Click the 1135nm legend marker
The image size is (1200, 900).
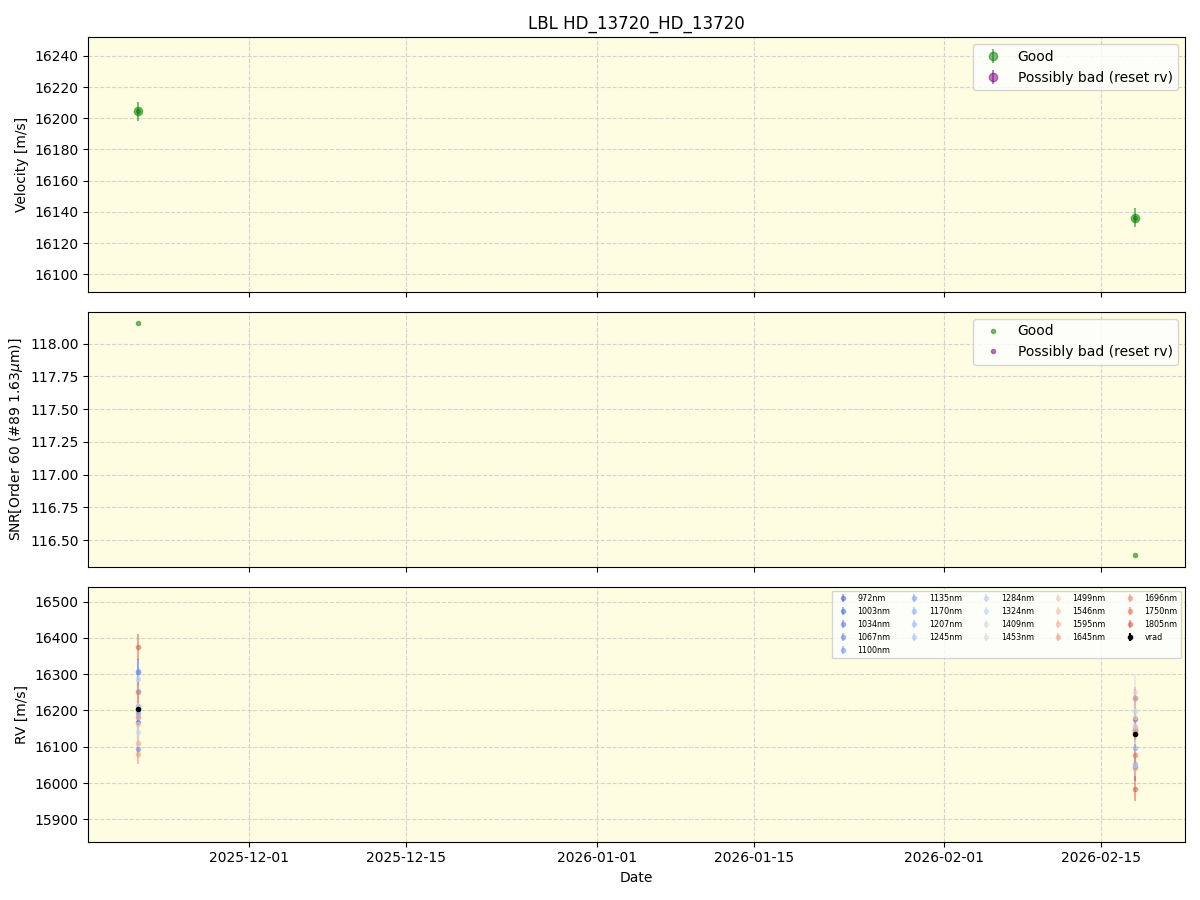pos(914,598)
